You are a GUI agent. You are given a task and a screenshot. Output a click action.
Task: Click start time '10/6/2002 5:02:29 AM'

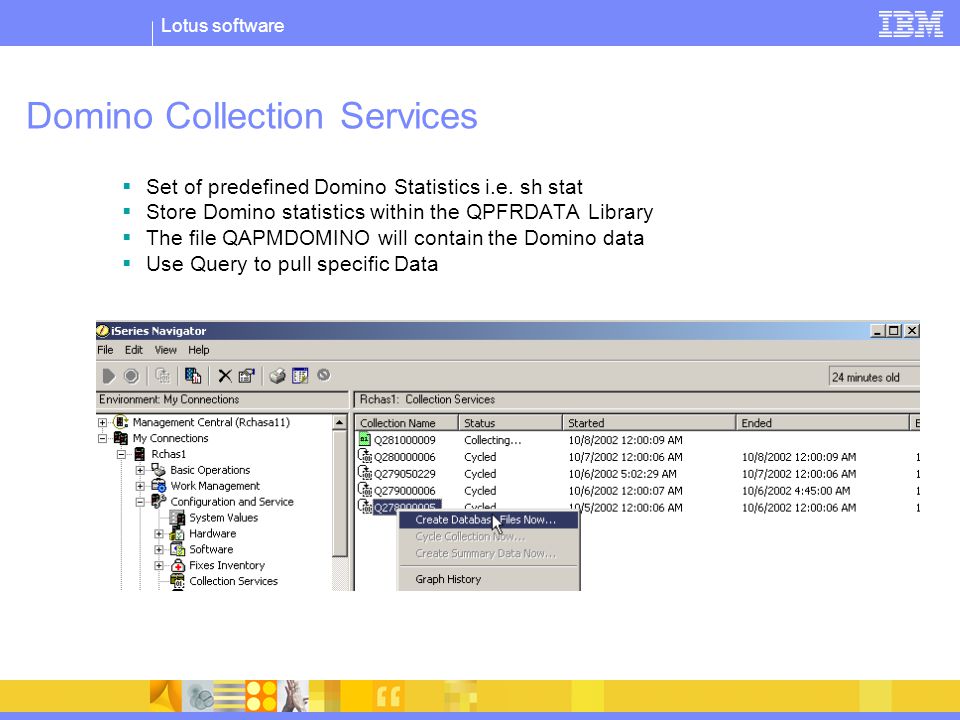click(x=622, y=474)
